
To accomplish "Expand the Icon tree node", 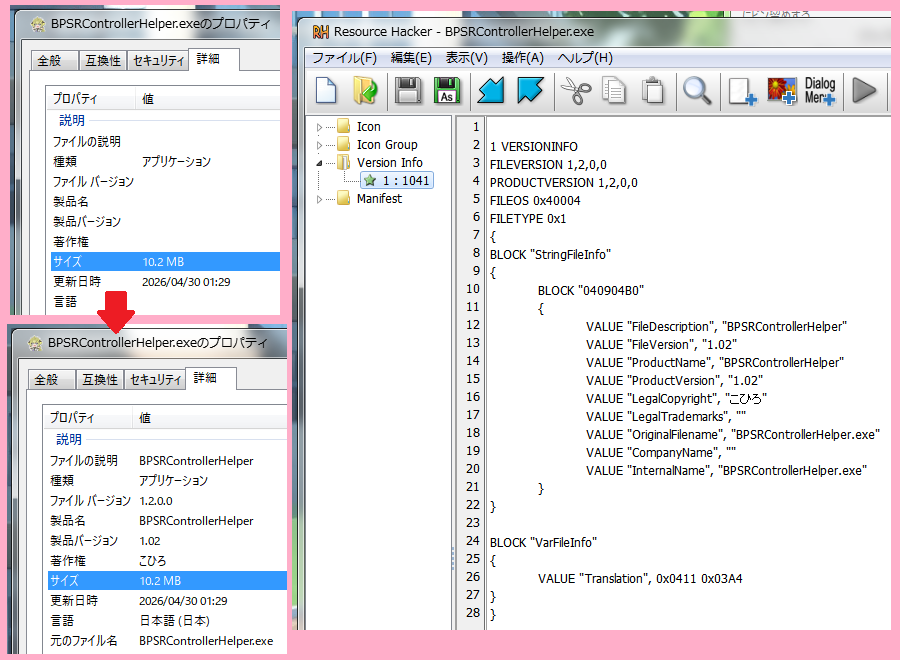I will coord(320,127).
